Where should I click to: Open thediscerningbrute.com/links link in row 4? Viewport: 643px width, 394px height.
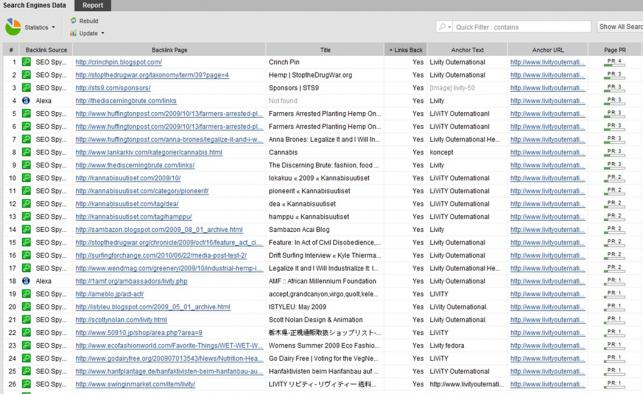[126, 100]
